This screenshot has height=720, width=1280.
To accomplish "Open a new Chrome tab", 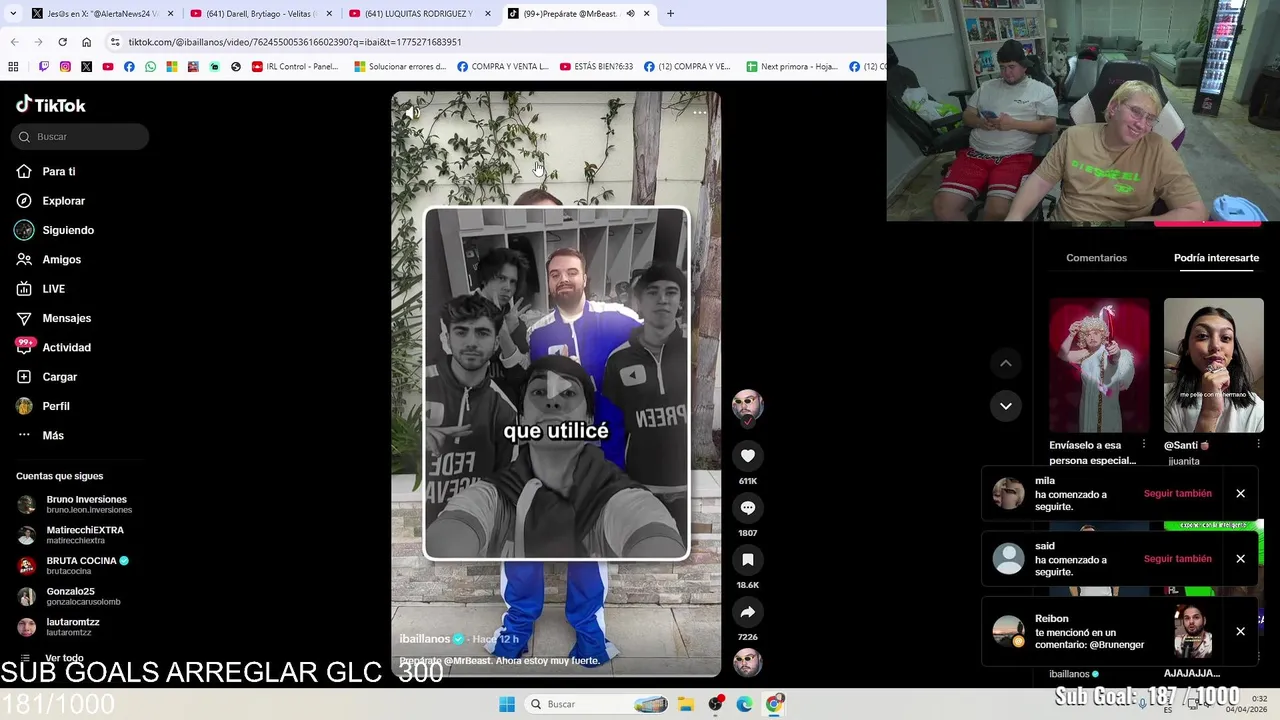I will click(x=670, y=14).
